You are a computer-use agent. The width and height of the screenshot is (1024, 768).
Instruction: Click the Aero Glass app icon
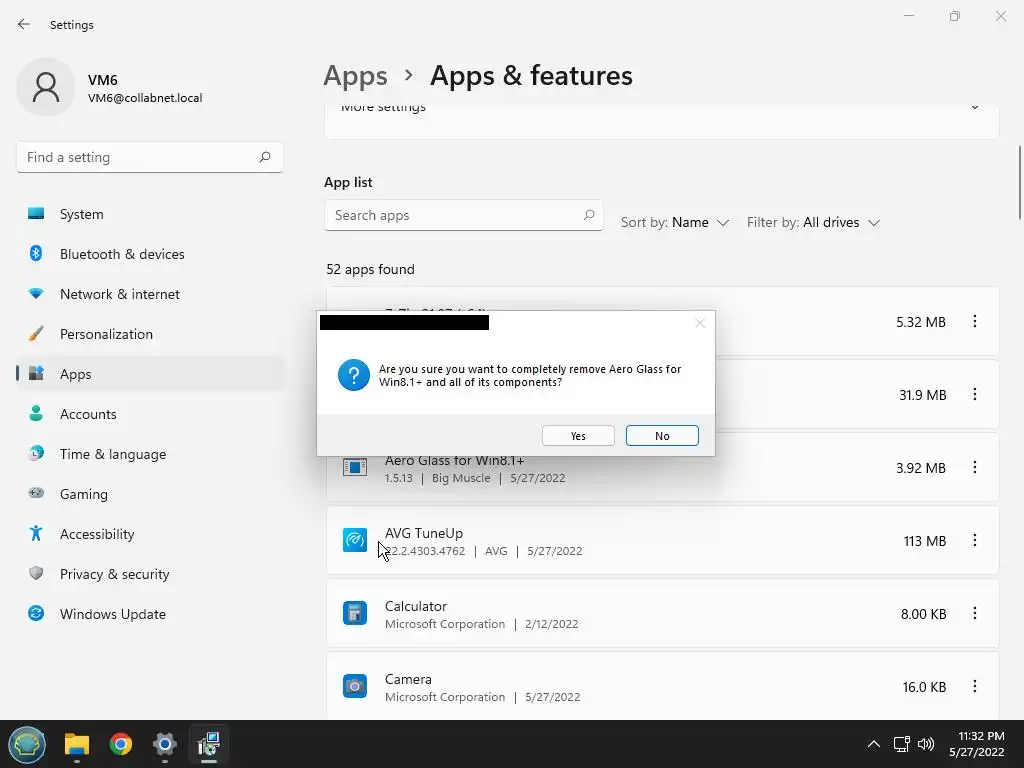point(355,468)
